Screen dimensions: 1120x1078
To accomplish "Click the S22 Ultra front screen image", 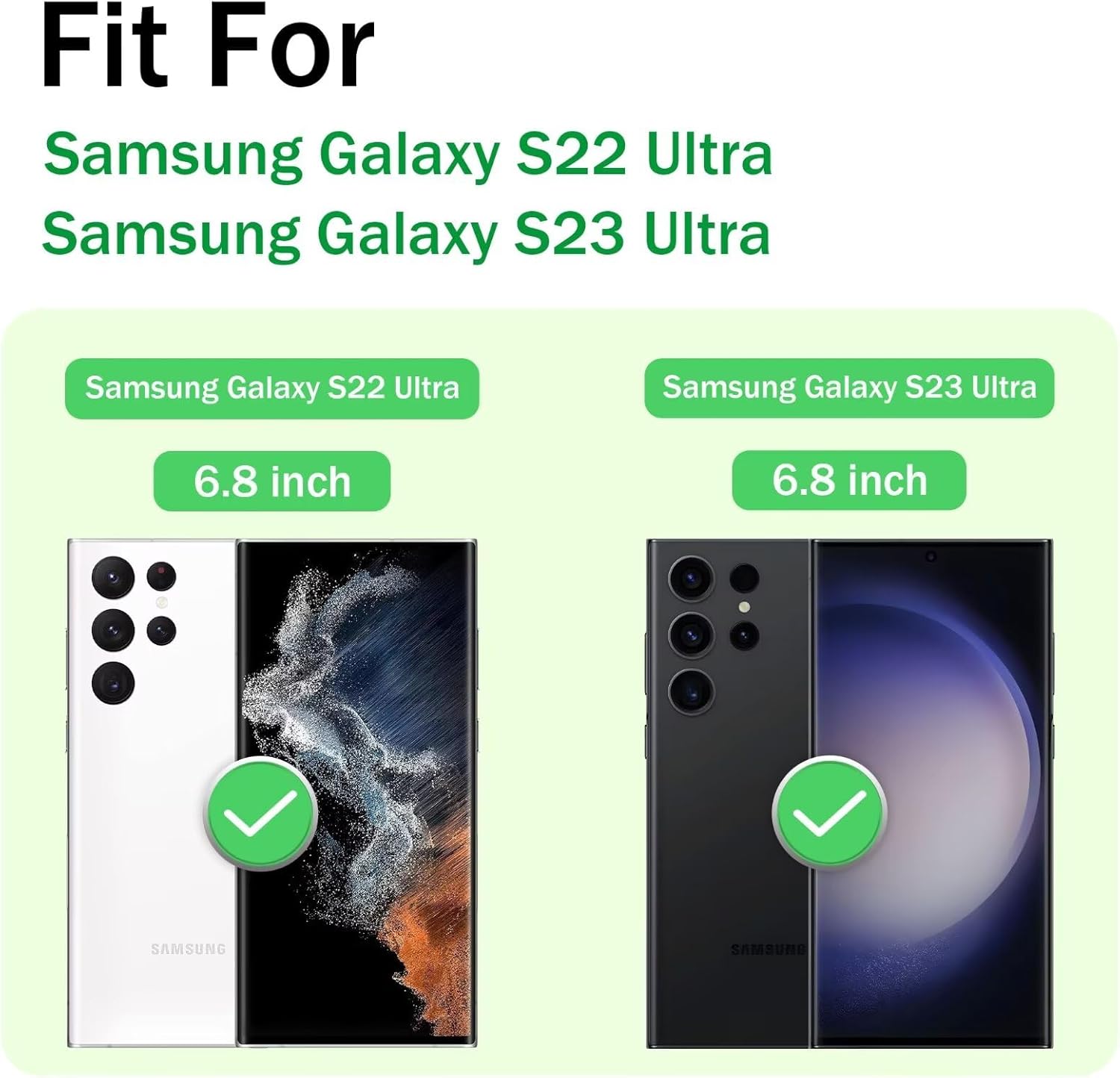I will [x=357, y=793].
